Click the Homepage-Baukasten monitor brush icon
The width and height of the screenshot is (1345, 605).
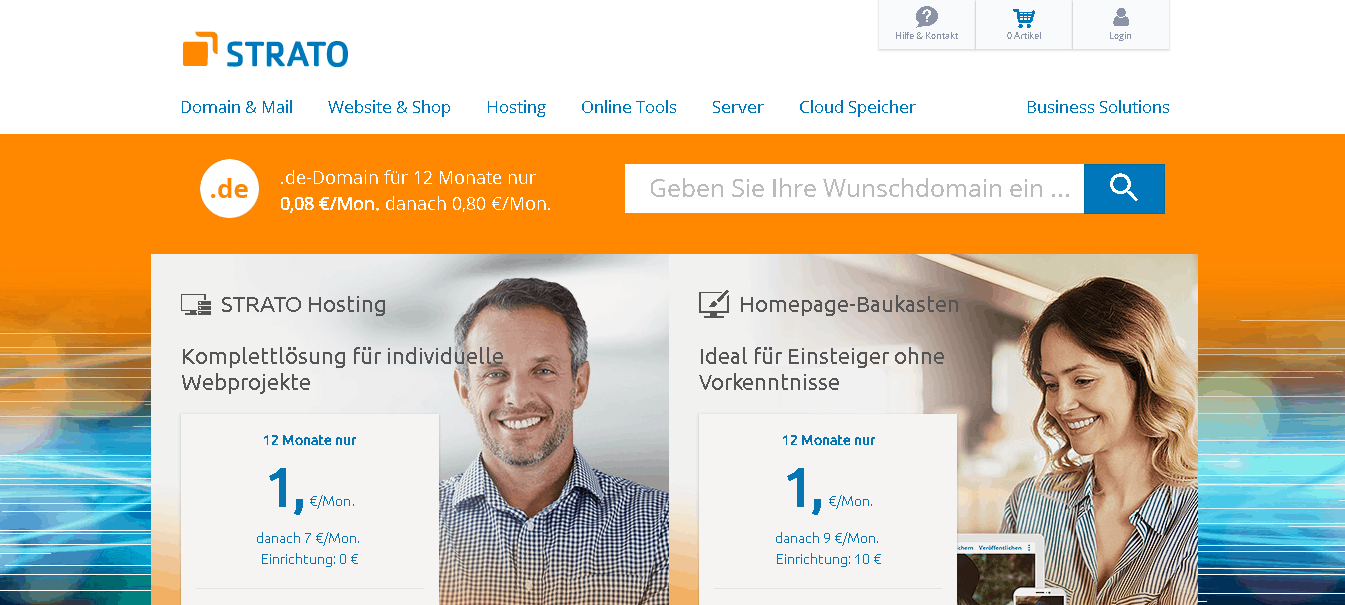[x=714, y=304]
